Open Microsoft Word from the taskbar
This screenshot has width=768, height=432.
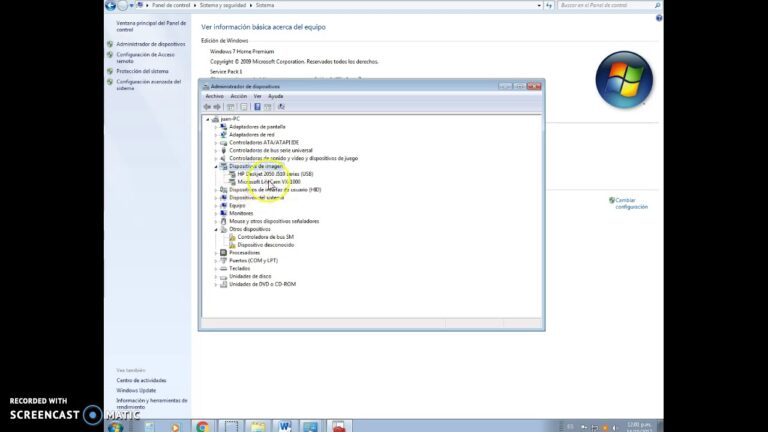[284, 427]
